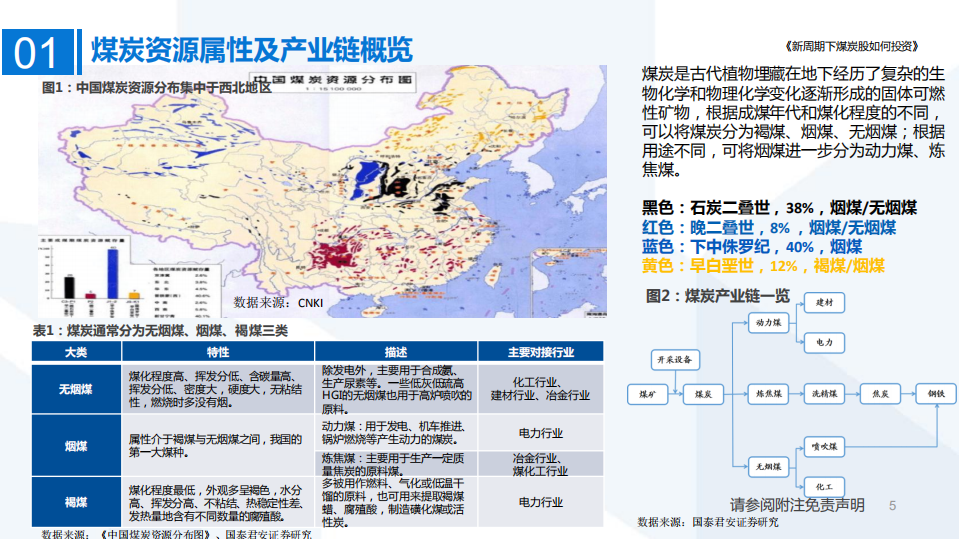Select the '焦炭' flowchart box
This screenshot has width=959, height=539.
click(x=880, y=394)
